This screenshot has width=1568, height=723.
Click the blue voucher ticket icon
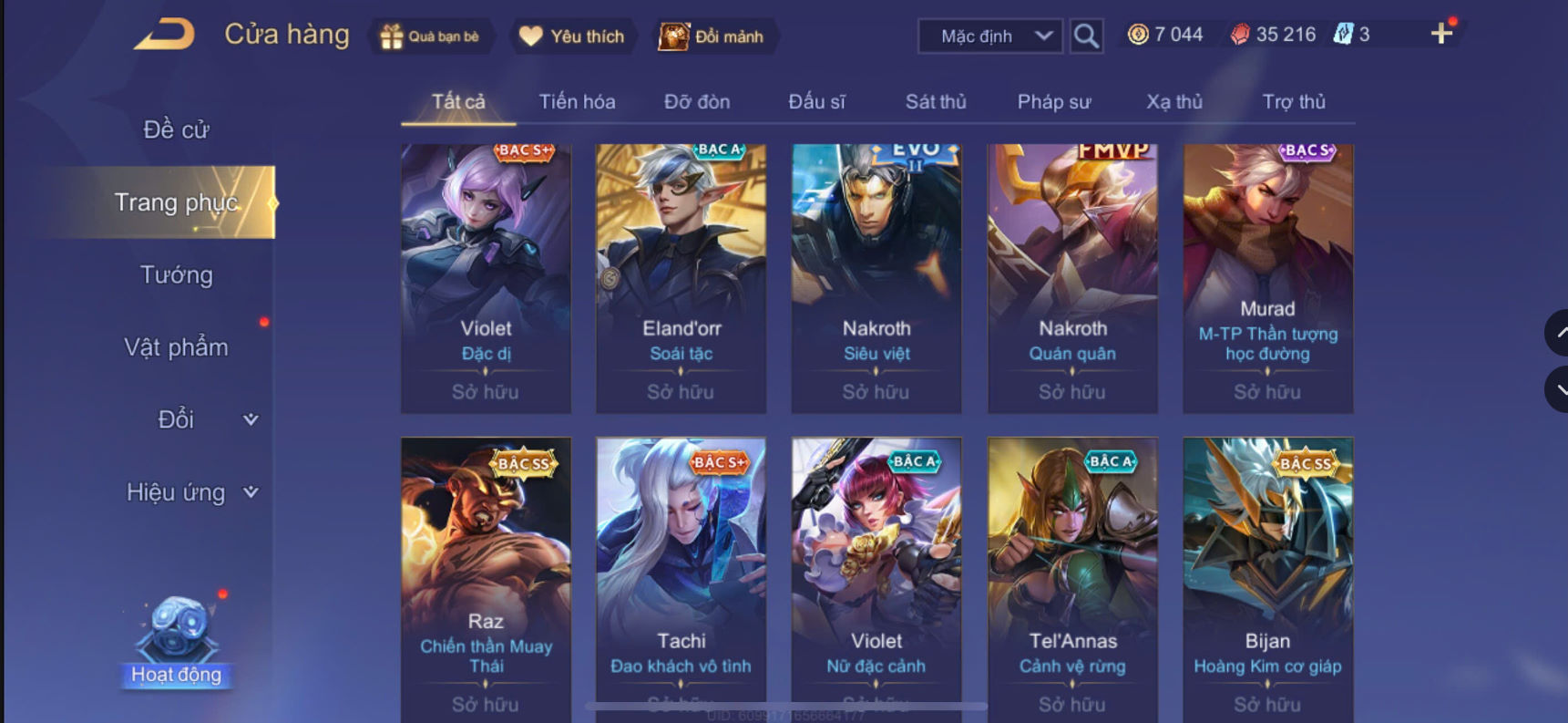click(1343, 35)
